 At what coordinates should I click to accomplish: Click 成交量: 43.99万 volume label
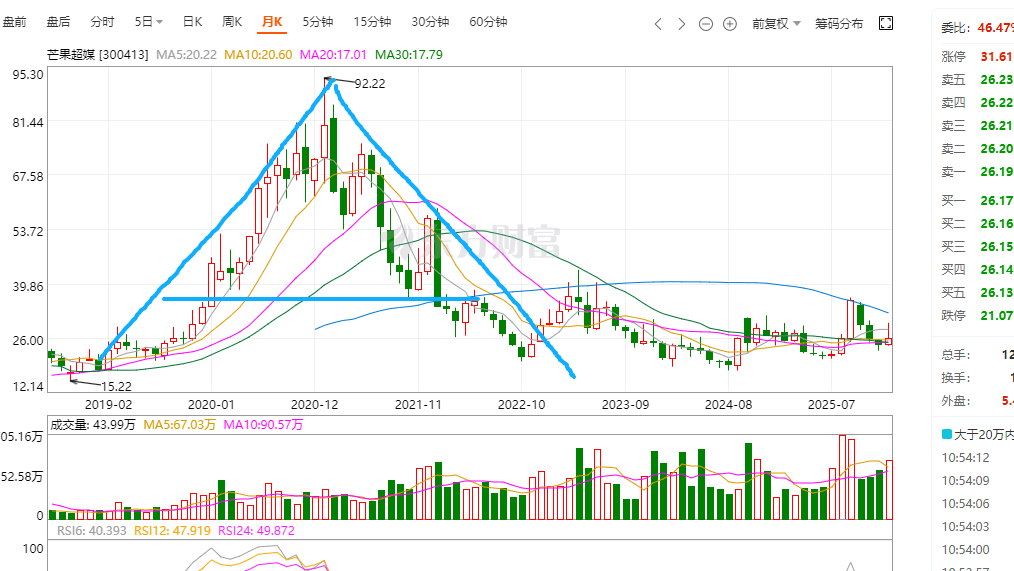(93, 425)
